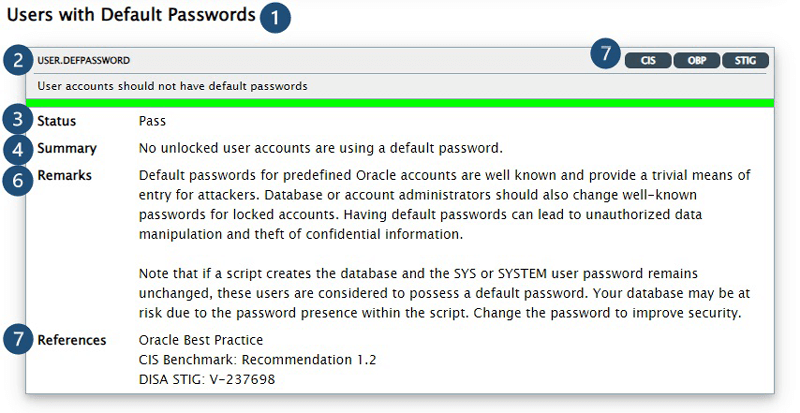Screen dimensions: 800x413
Task: Click the callout circle numbered 1
Action: (x=275, y=18)
